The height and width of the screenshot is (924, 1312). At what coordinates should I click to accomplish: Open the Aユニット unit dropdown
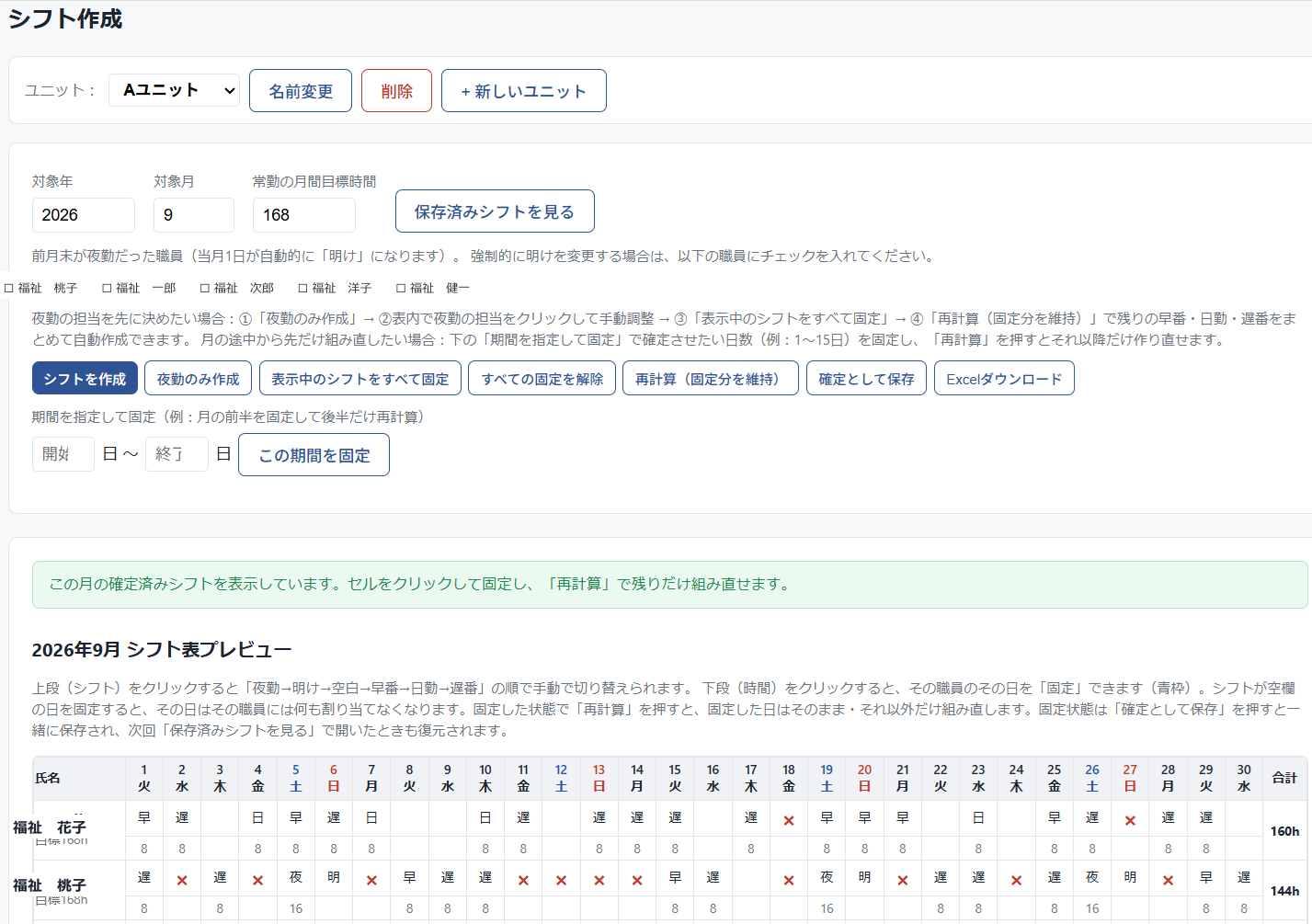[x=174, y=90]
